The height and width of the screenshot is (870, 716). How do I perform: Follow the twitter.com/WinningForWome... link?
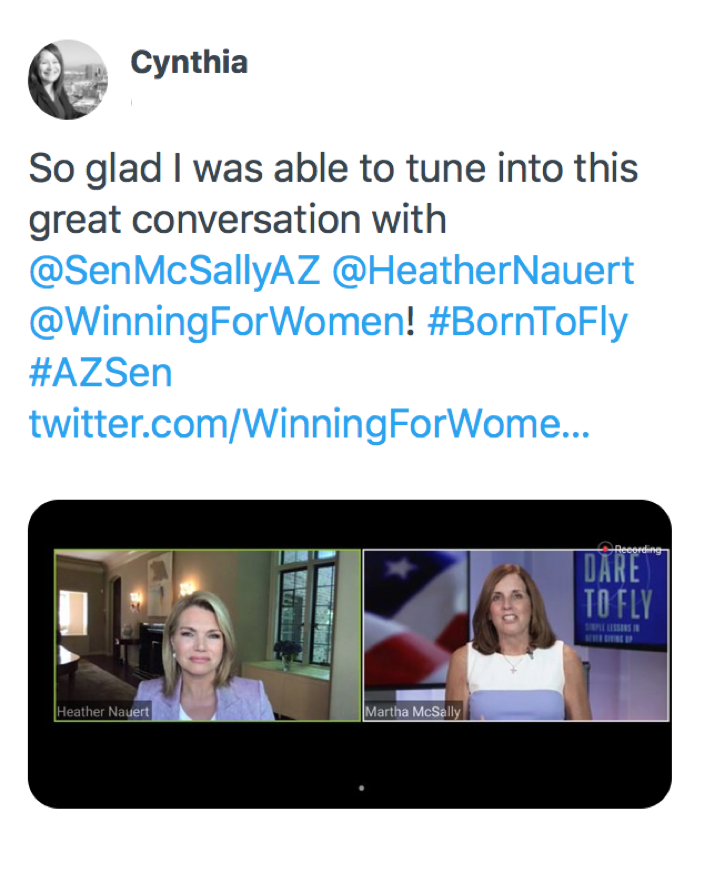coord(309,424)
